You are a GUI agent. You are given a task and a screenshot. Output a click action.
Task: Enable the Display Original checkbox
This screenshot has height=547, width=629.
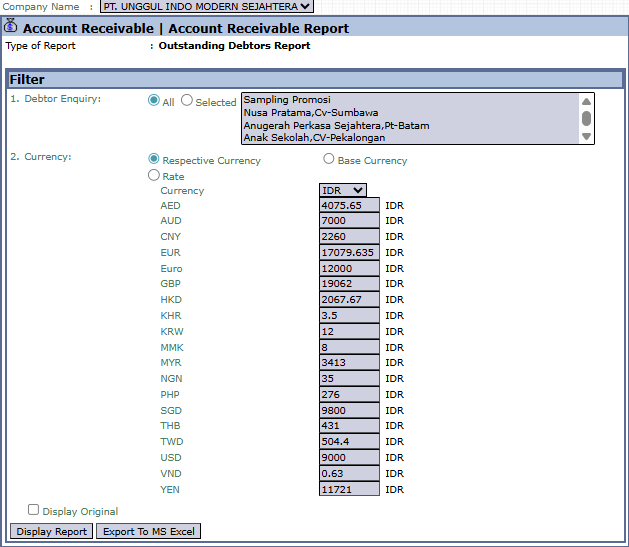tap(34, 510)
